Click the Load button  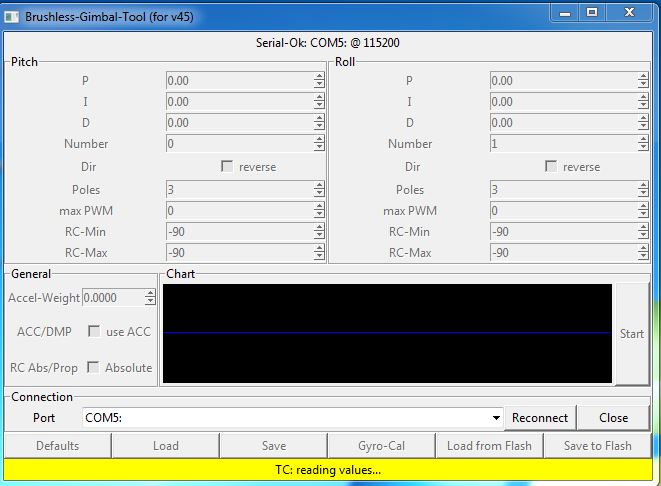[x=166, y=446]
